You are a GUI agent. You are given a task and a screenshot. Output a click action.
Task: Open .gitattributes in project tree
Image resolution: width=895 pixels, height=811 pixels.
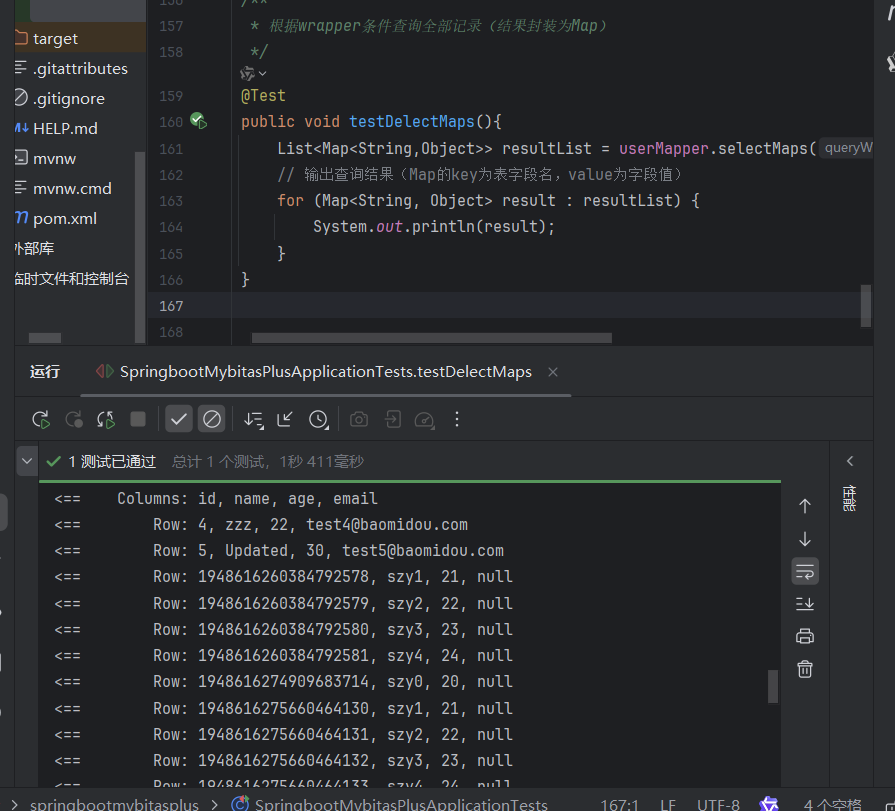pyautogui.click(x=80, y=69)
